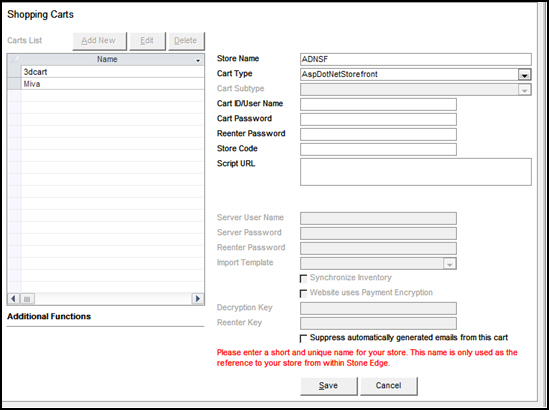Click the Script URL text box
Screen dimensions: 549x410
point(416,172)
